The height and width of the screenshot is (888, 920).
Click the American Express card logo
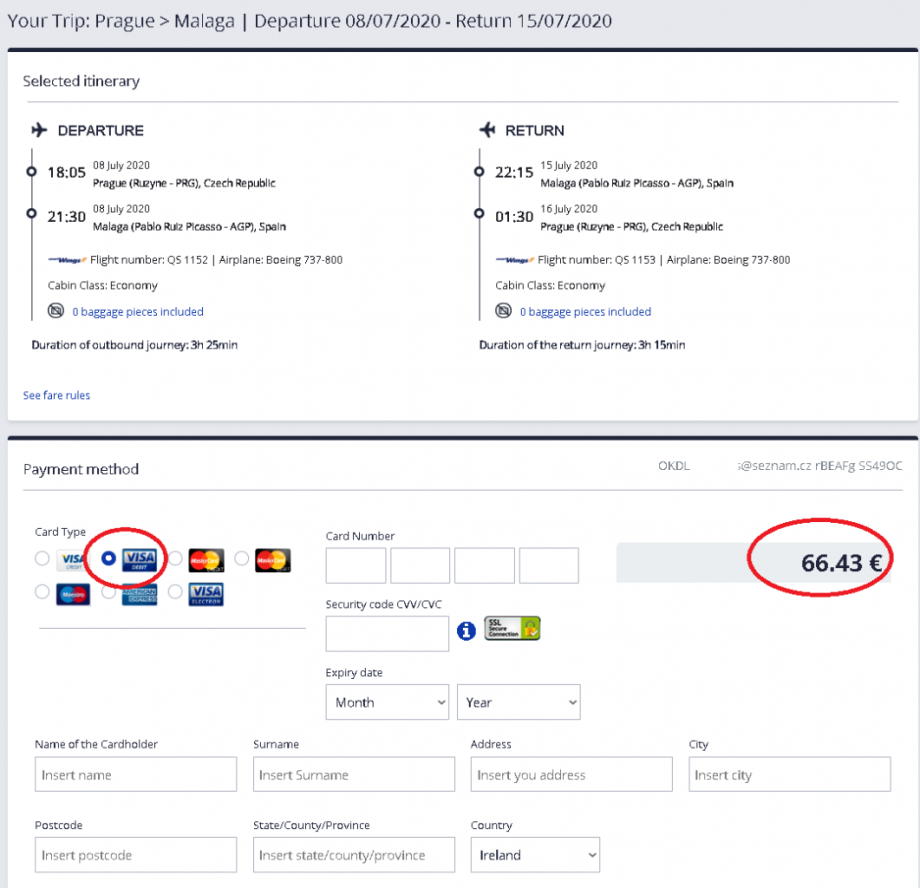(139, 594)
